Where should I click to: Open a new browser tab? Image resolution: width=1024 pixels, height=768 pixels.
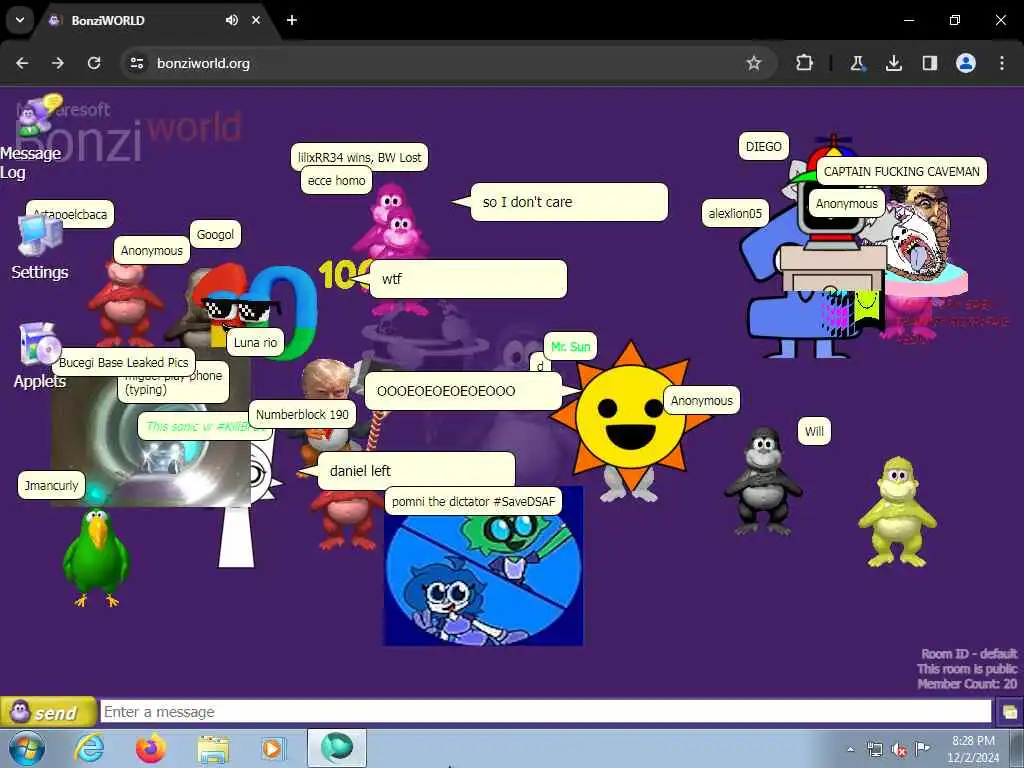[292, 20]
